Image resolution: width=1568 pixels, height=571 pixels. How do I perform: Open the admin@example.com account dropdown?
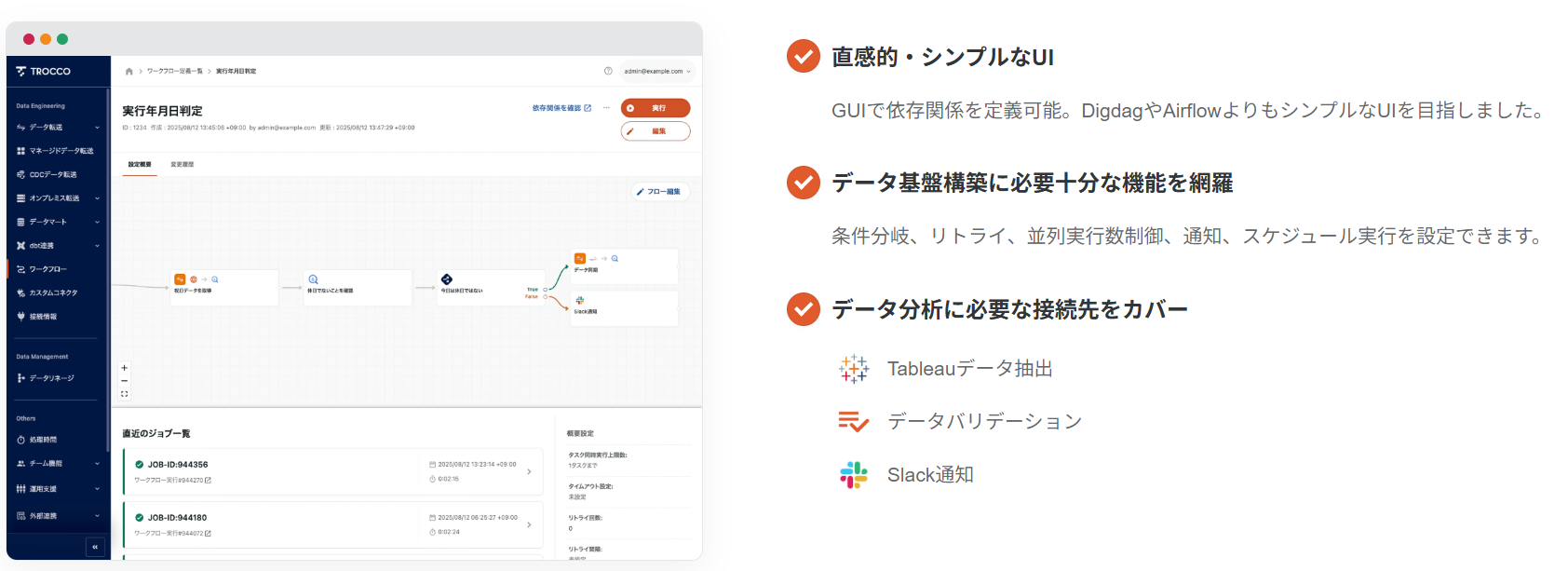(657, 71)
